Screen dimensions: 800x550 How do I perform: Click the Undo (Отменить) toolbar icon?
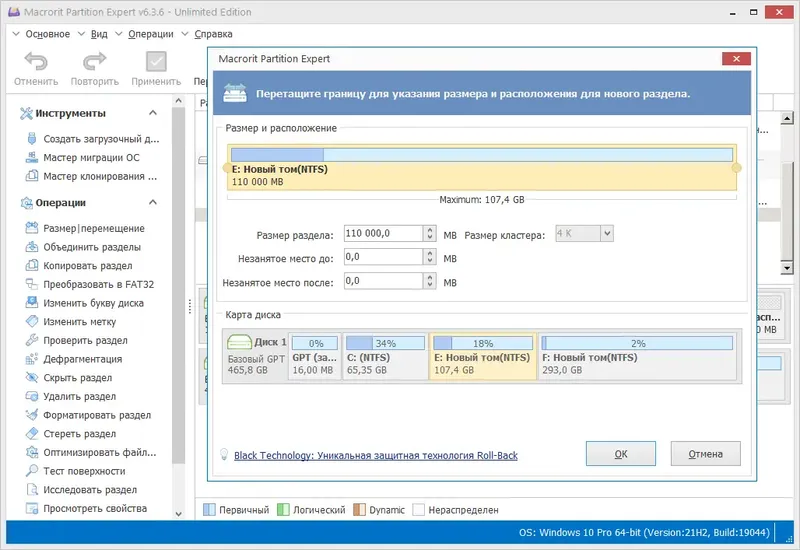click(x=36, y=61)
